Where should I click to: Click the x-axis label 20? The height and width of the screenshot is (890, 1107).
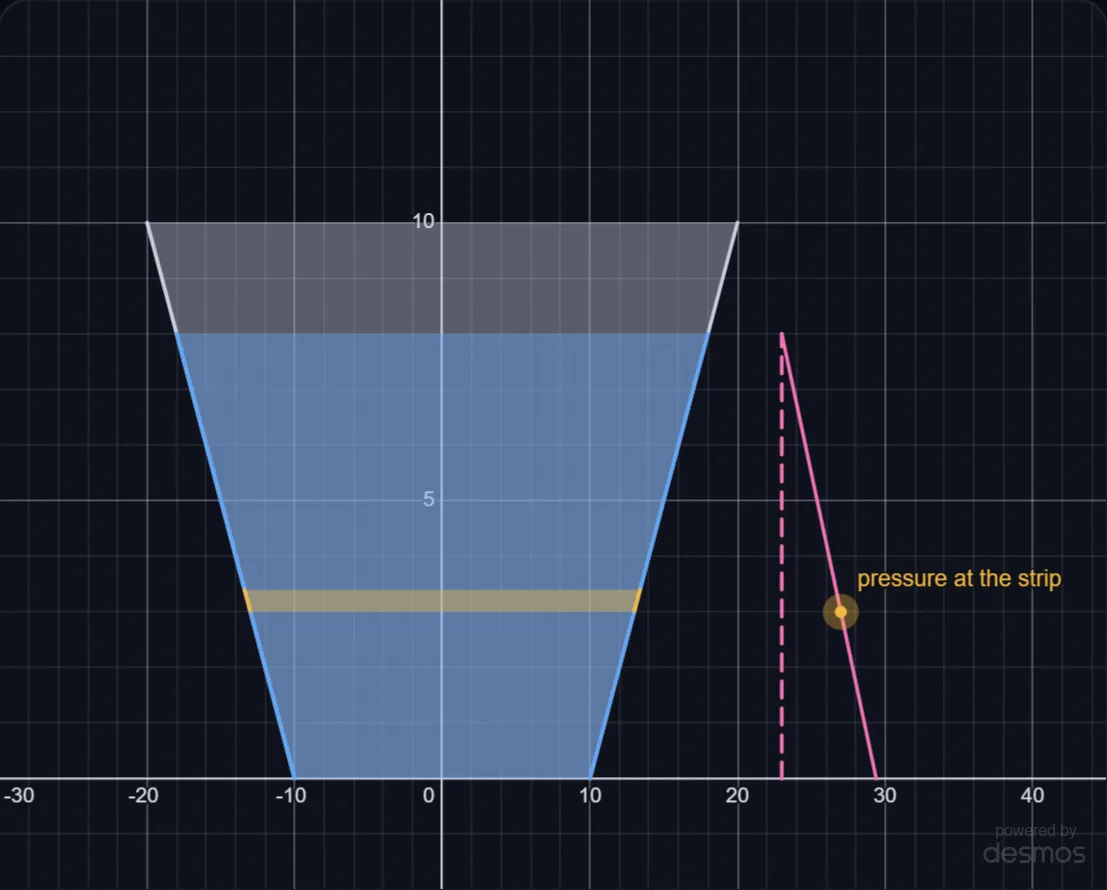[737, 795]
